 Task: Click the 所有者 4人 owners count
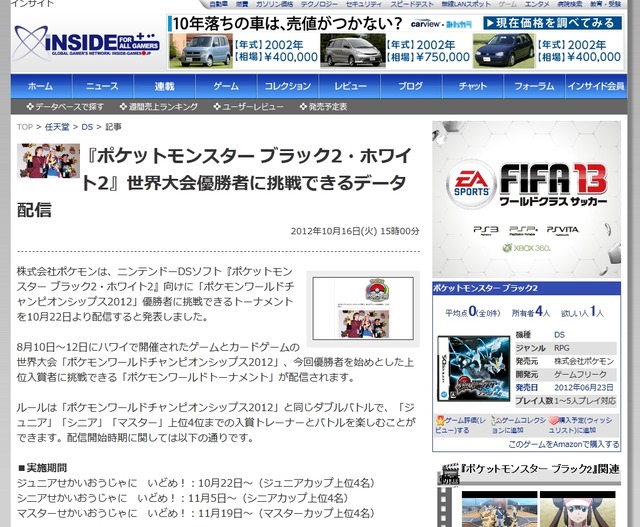(x=531, y=312)
